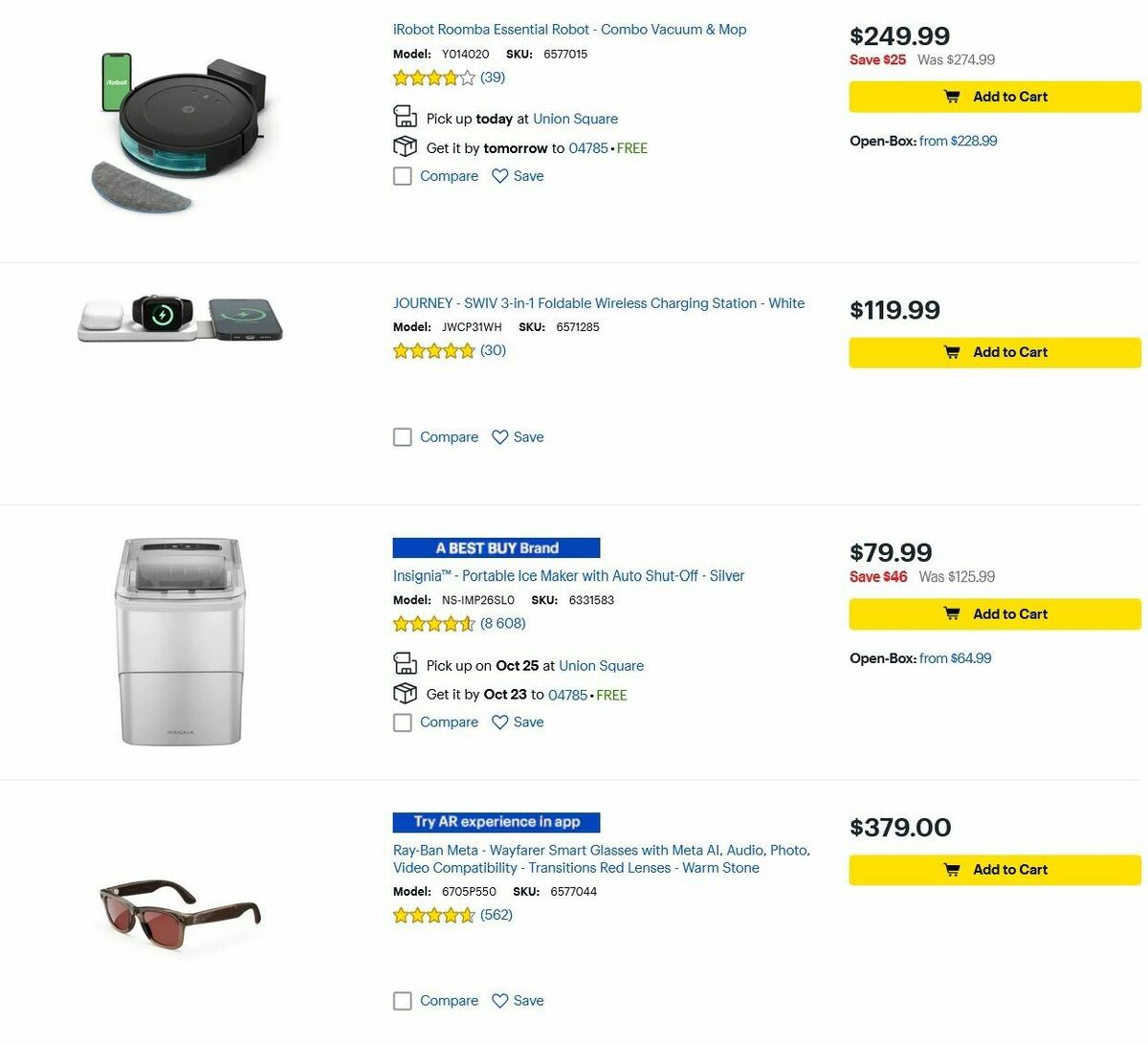Click the heart icon to save the Roomba
This screenshot has height=1045, width=1148.
pyautogui.click(x=499, y=176)
